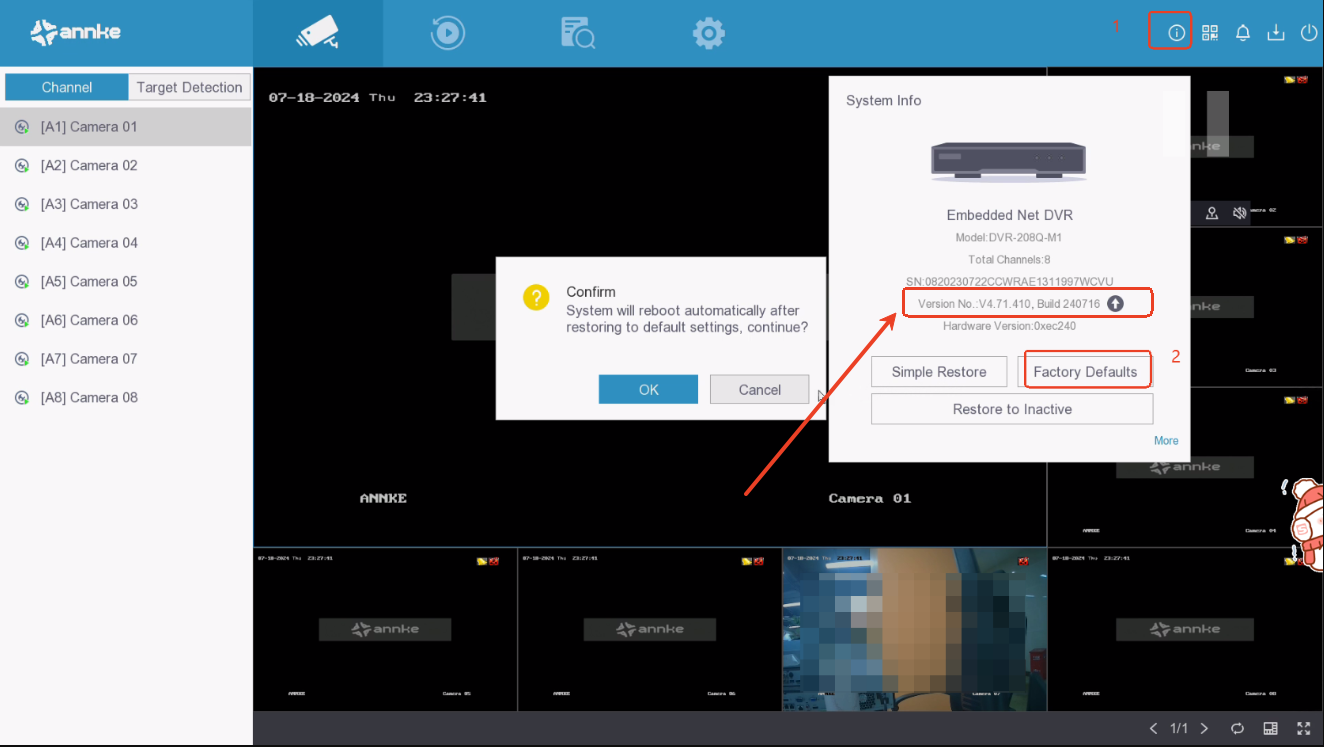Click the firmware upgrade arrow beside Version No.

click(x=1116, y=304)
